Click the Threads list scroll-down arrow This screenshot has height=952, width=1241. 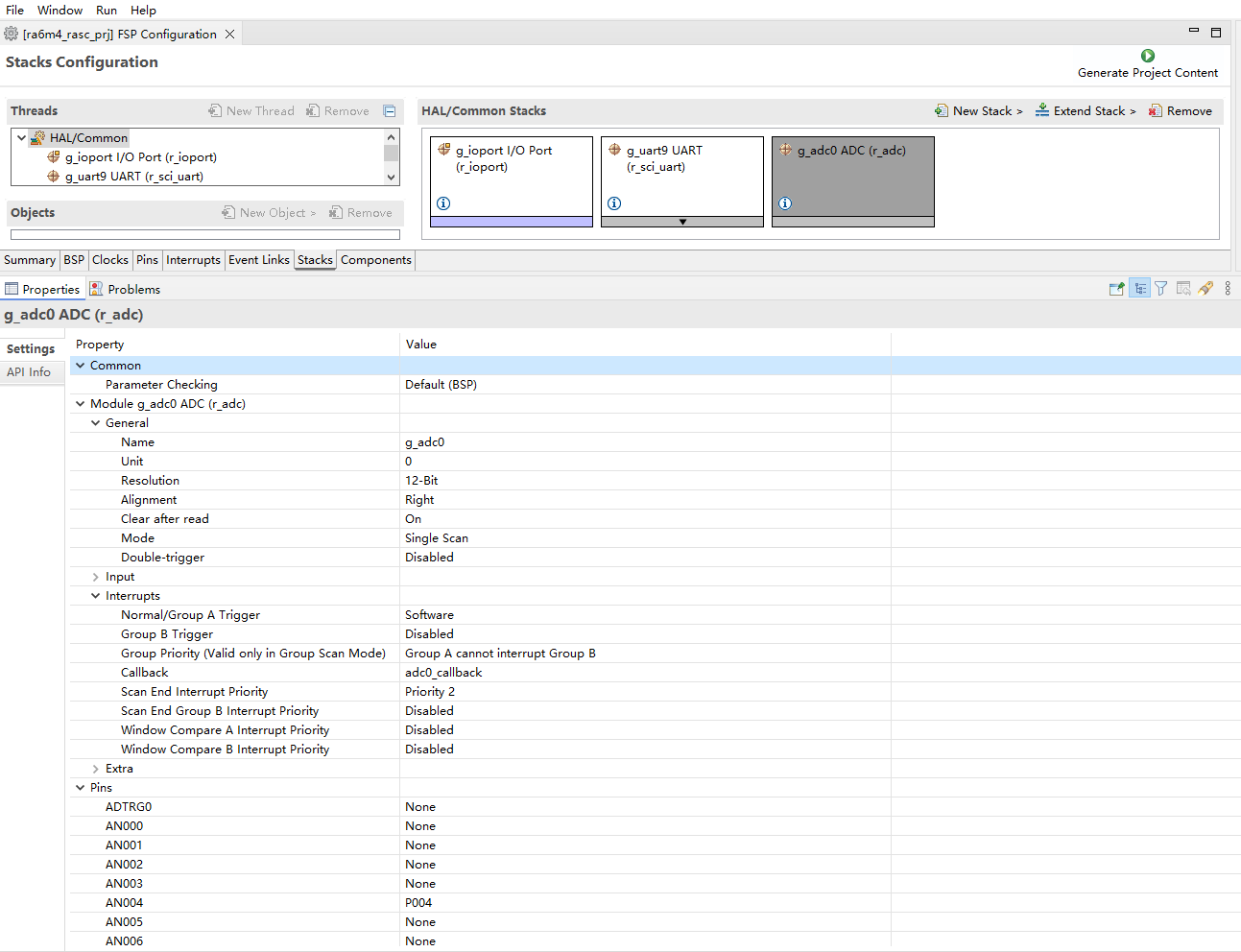pyautogui.click(x=391, y=177)
